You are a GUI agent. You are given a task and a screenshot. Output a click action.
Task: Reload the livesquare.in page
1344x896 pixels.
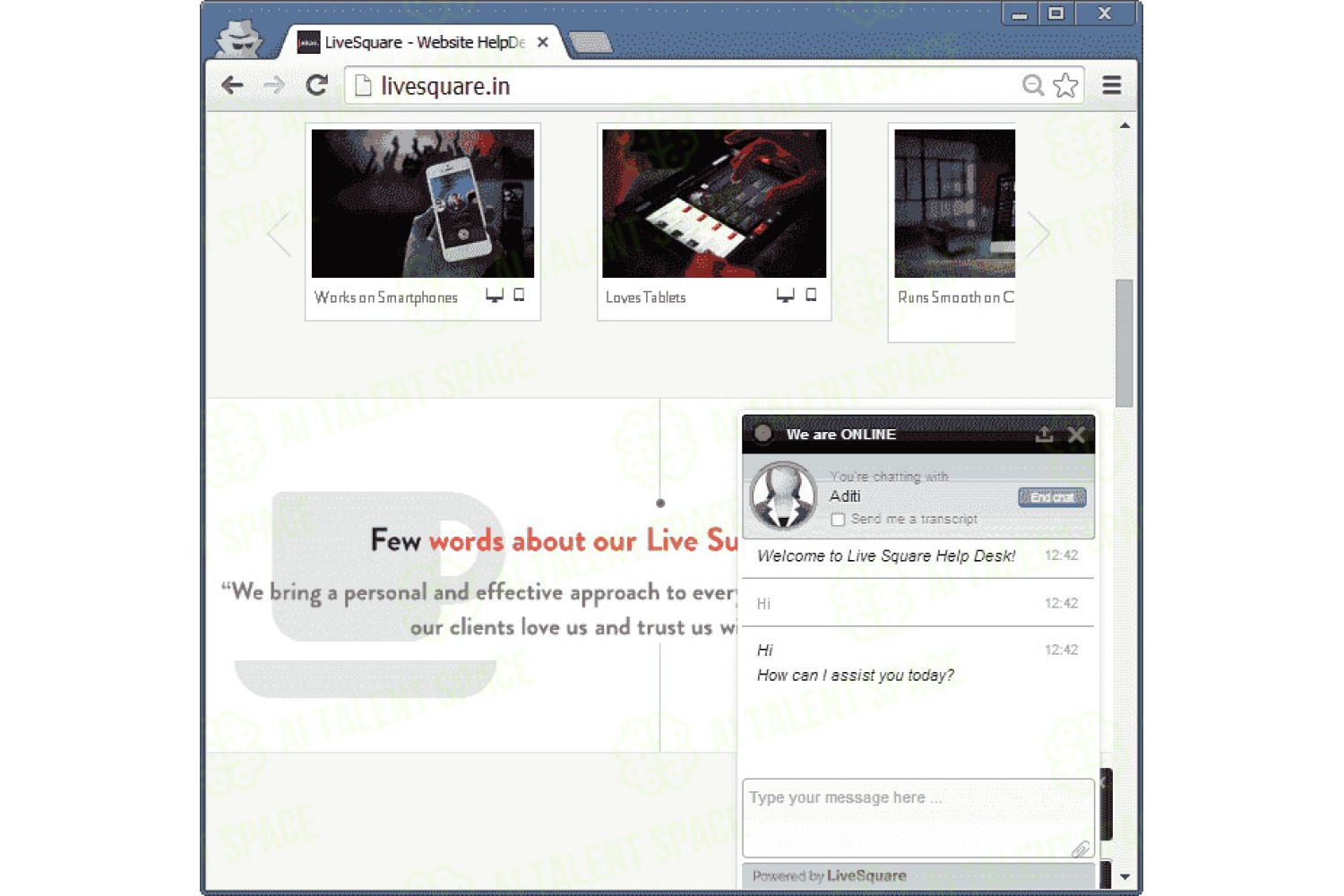click(x=316, y=85)
